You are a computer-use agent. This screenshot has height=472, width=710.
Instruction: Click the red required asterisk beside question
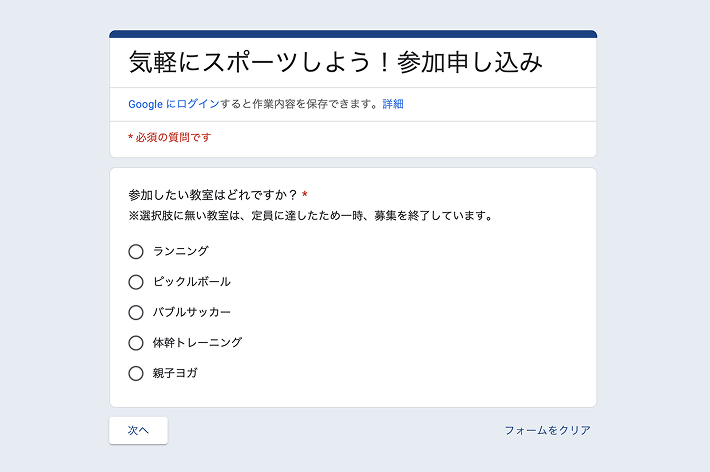305,195
